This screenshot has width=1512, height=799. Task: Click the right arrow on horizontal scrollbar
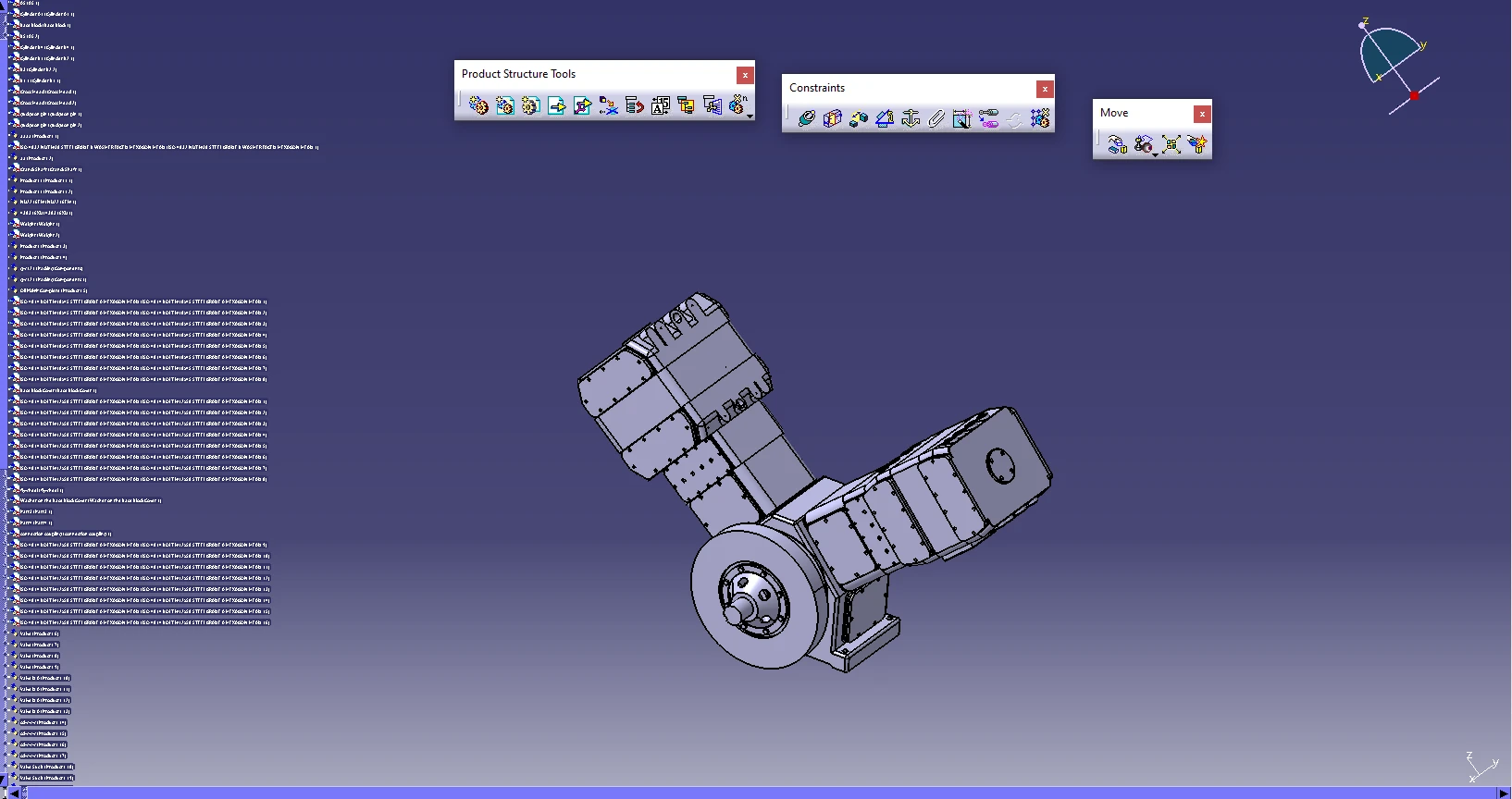pos(1504,793)
